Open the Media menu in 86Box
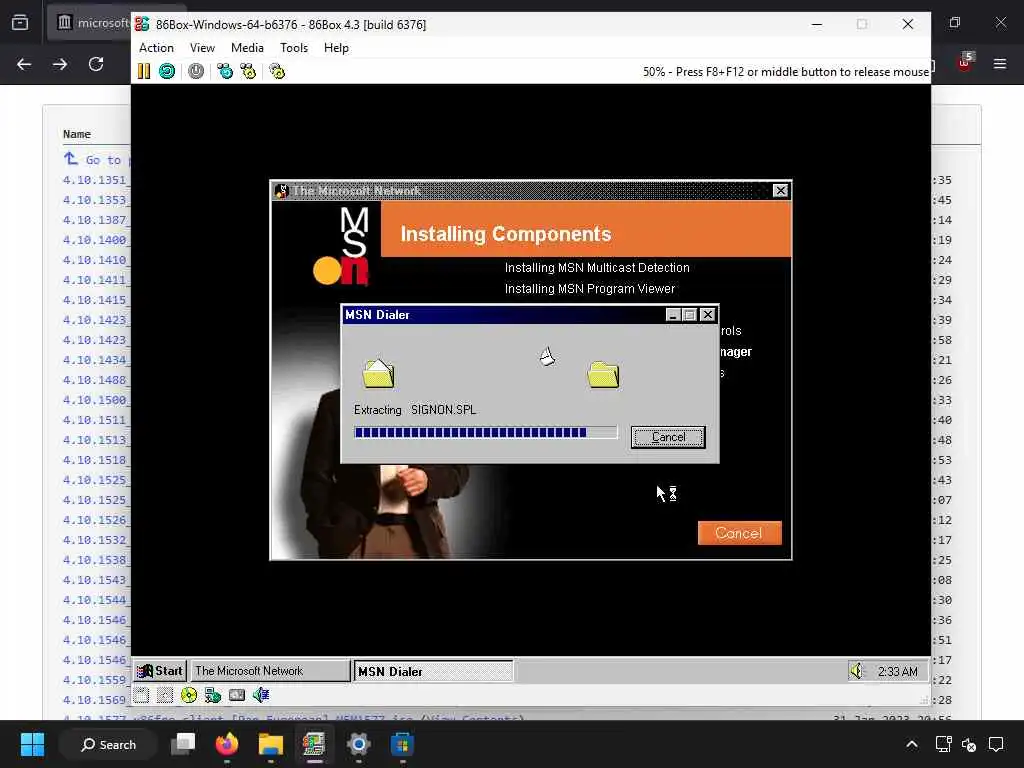The height and width of the screenshot is (768, 1024). [247, 48]
